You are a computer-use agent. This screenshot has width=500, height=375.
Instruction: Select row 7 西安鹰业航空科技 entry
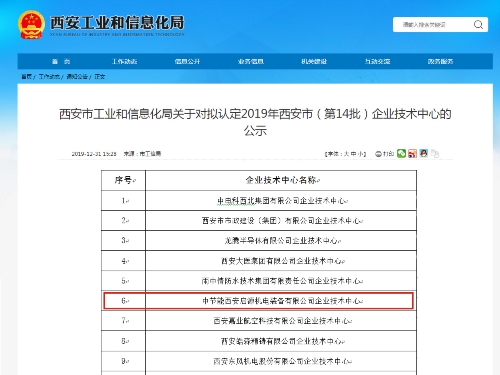pos(259,321)
